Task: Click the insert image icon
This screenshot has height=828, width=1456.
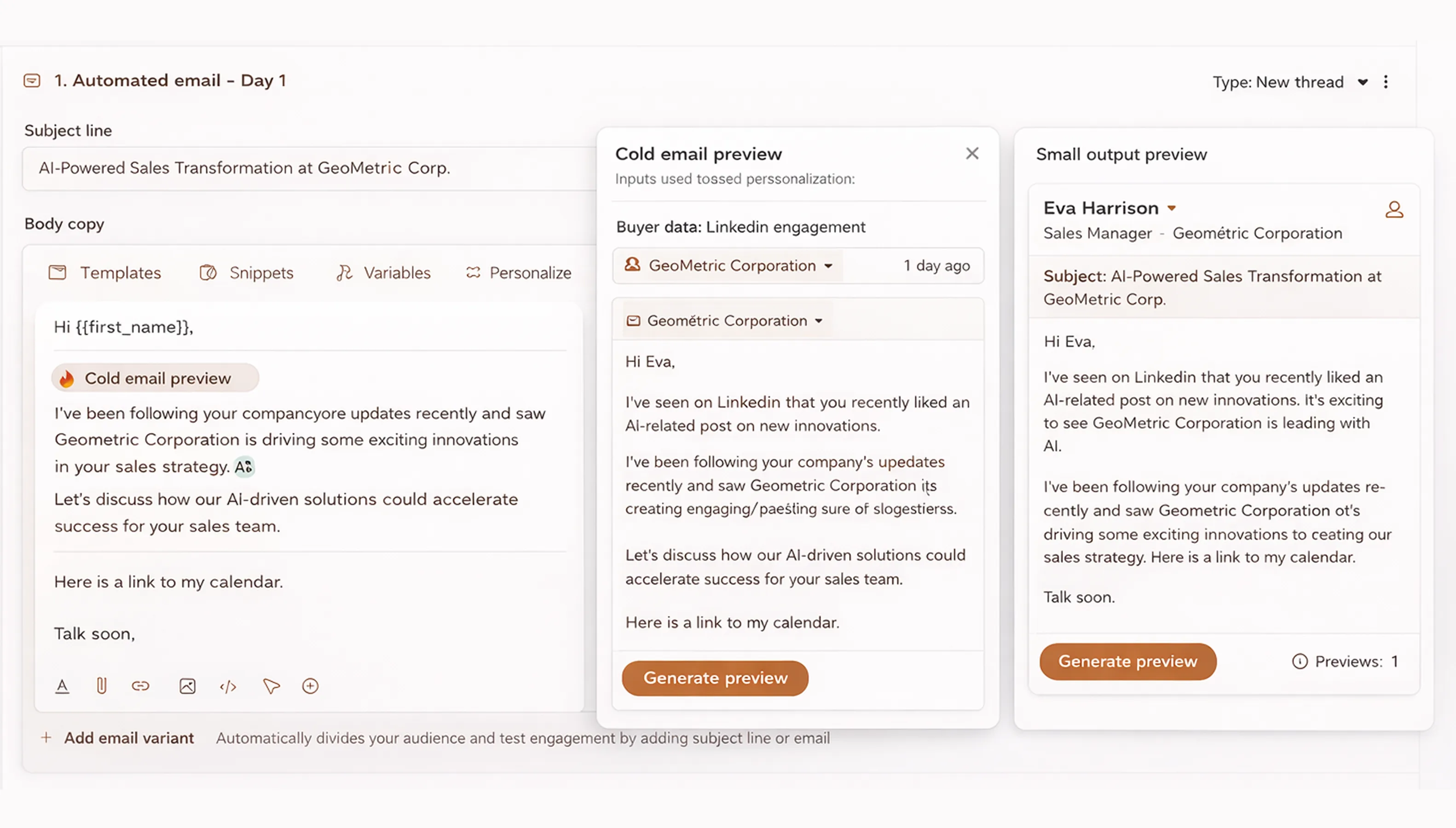Action: point(188,686)
